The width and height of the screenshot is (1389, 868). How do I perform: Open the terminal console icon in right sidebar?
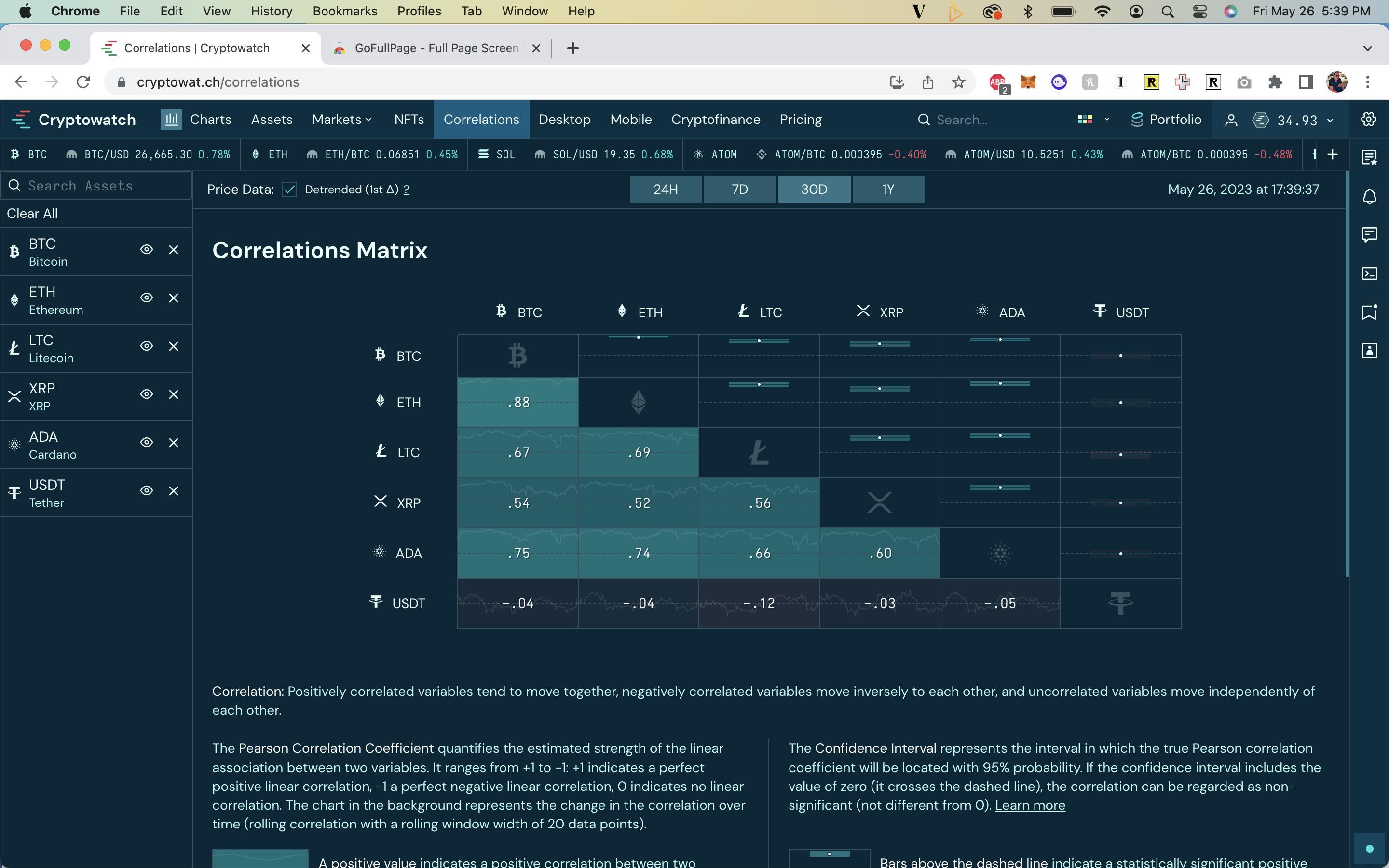pyautogui.click(x=1370, y=273)
